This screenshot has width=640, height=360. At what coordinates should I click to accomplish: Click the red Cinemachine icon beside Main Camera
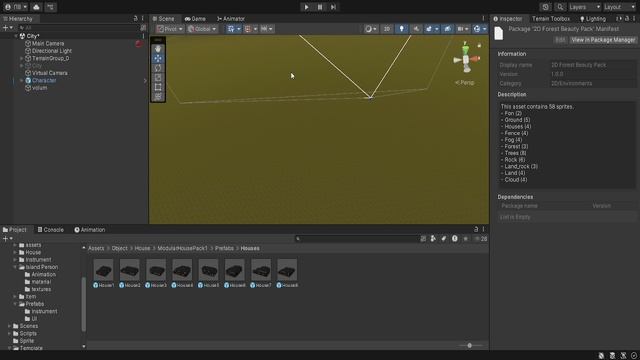[x=139, y=43]
